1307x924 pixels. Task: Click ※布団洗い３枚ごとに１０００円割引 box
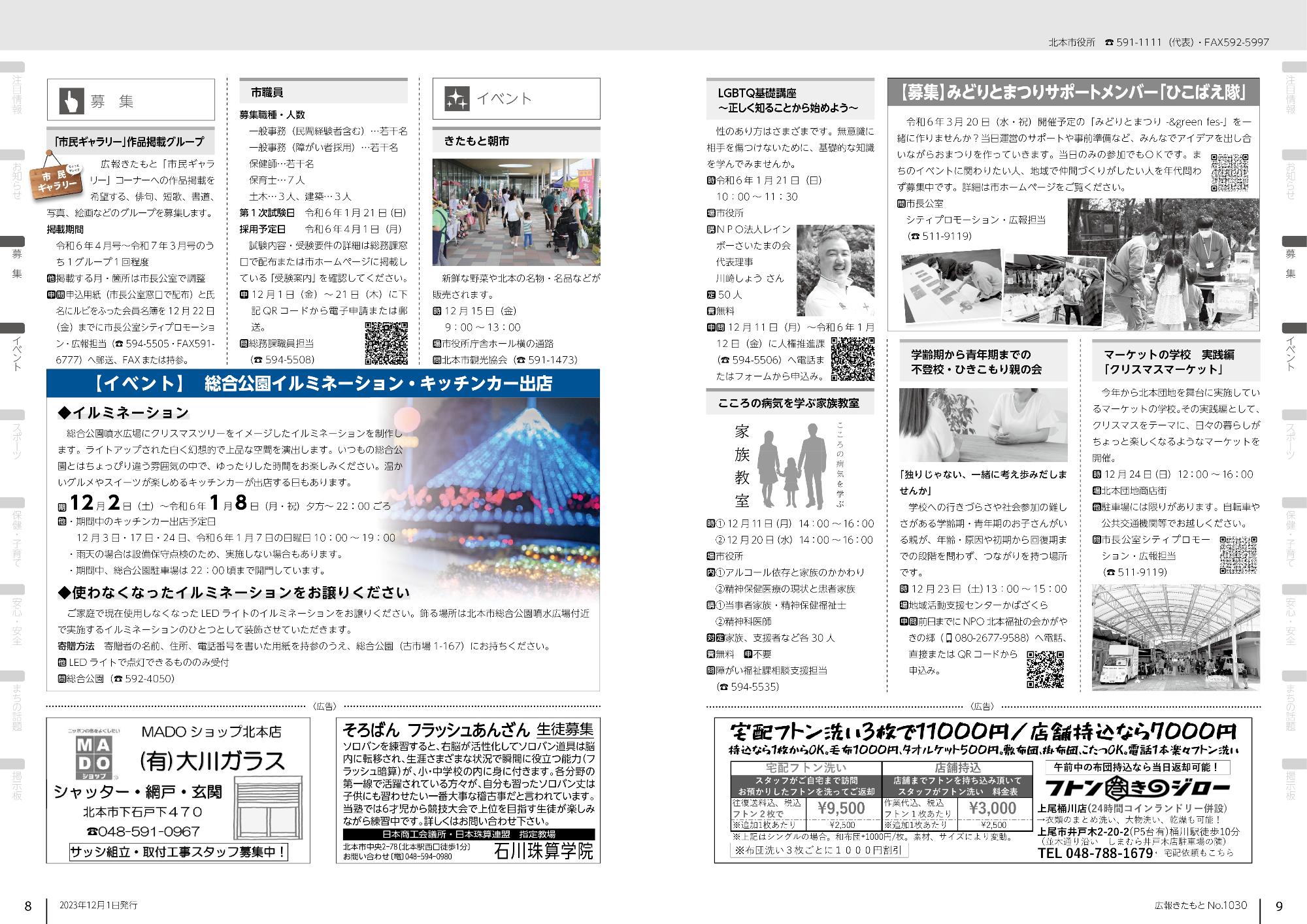tap(819, 851)
